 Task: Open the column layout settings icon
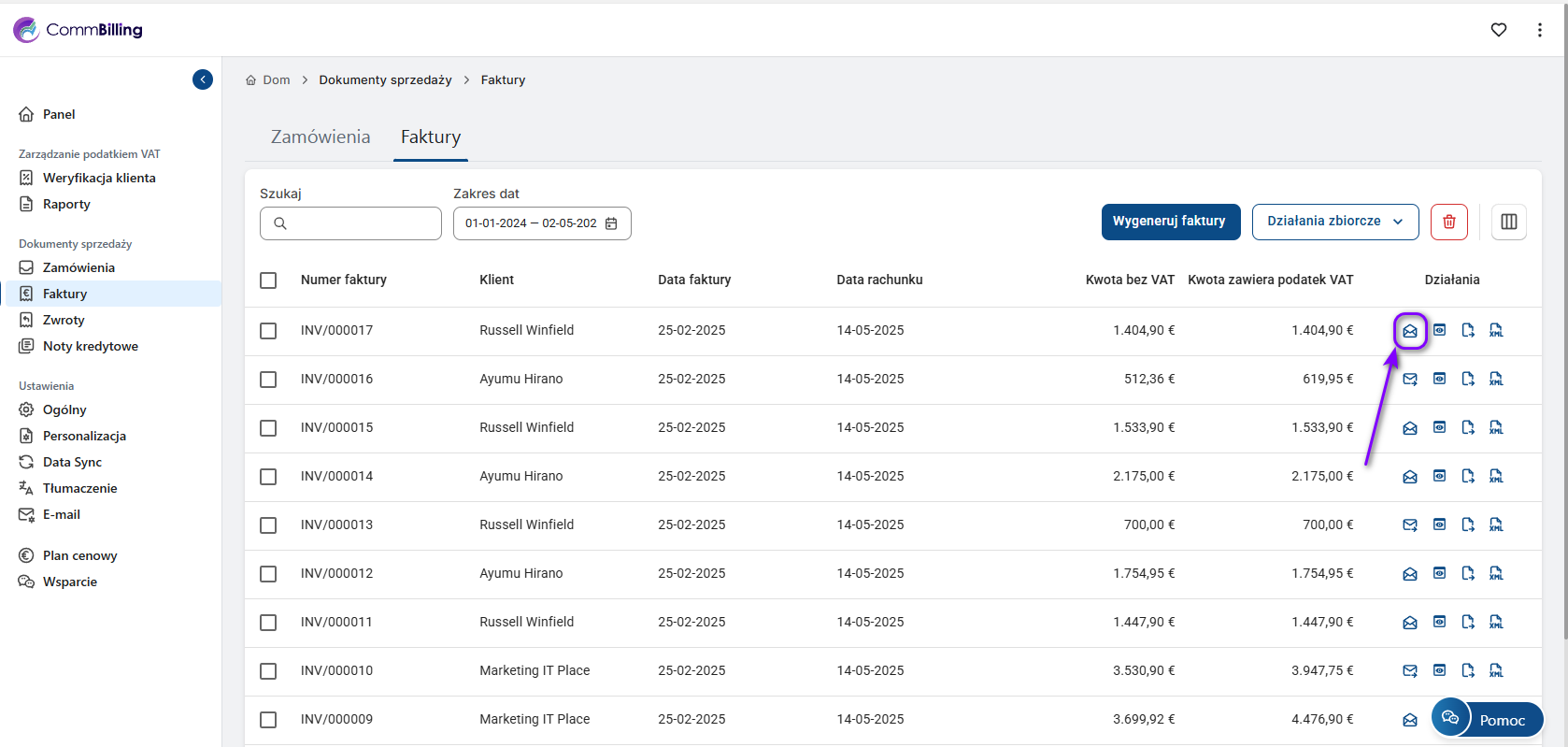click(1508, 222)
